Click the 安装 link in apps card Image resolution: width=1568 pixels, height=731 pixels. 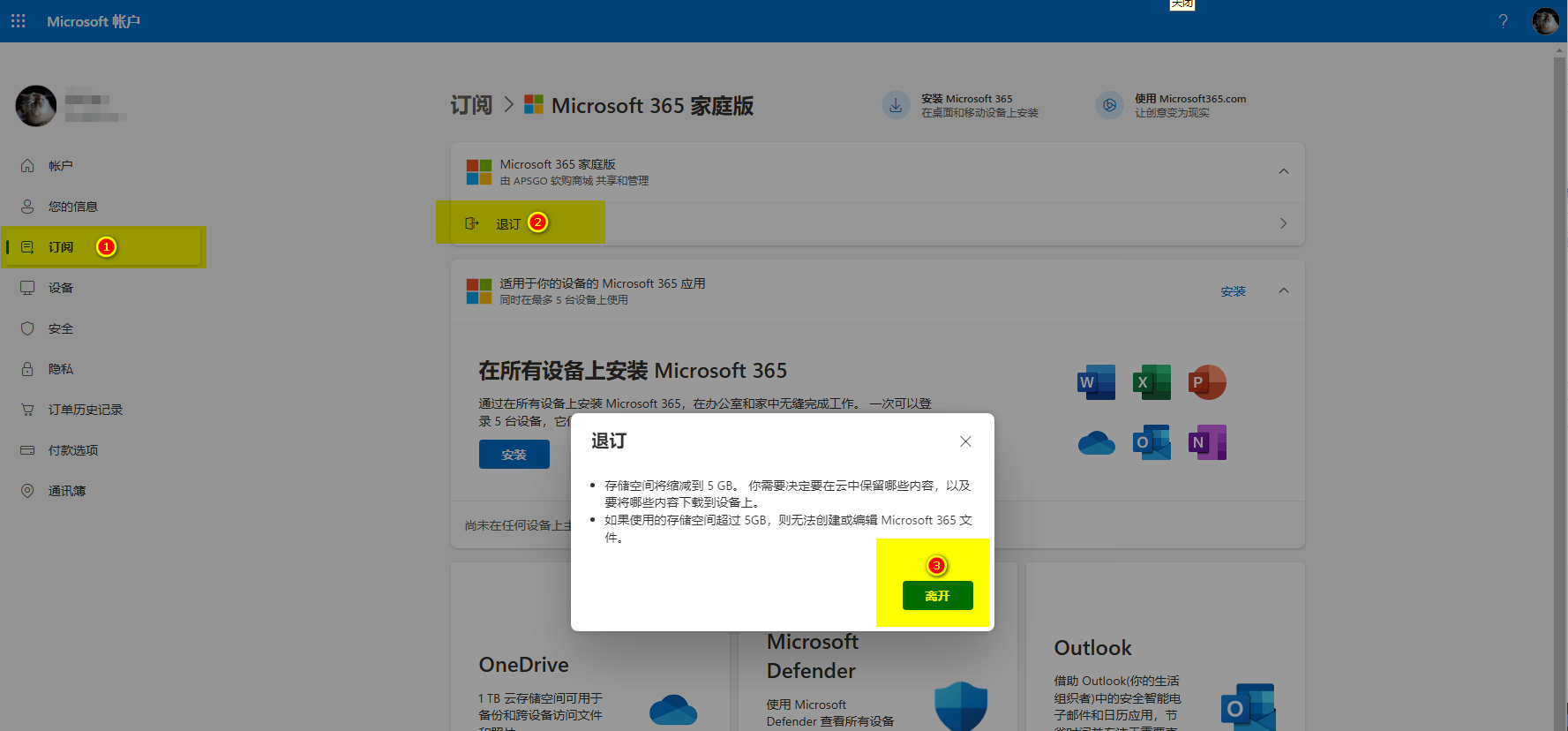[x=1233, y=291]
